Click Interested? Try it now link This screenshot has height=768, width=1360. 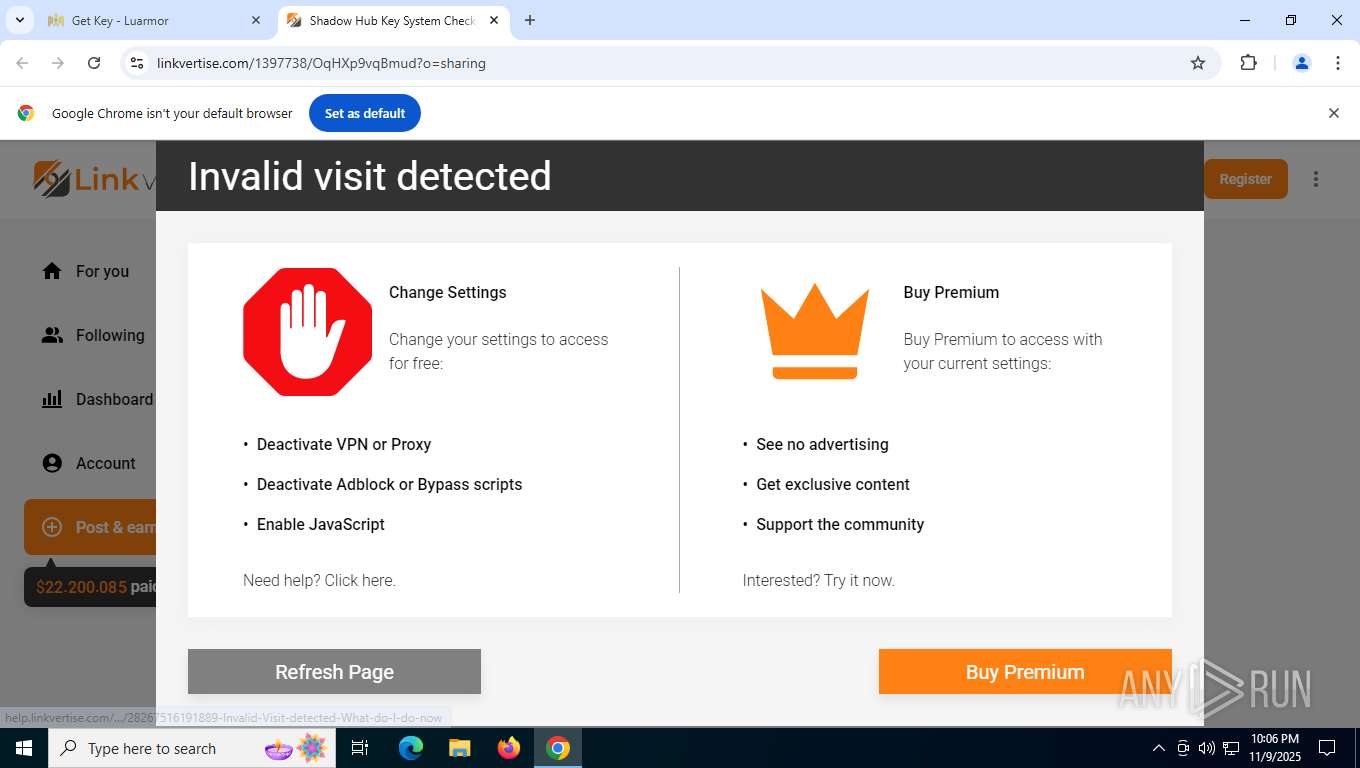point(818,580)
